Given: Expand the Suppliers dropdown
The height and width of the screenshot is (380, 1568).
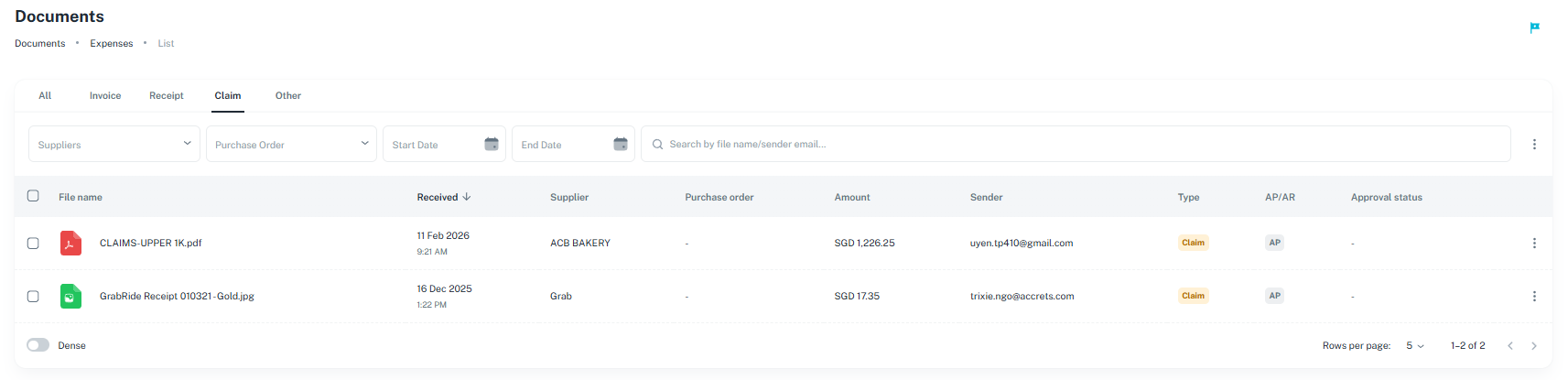Looking at the screenshot, I should (x=114, y=144).
